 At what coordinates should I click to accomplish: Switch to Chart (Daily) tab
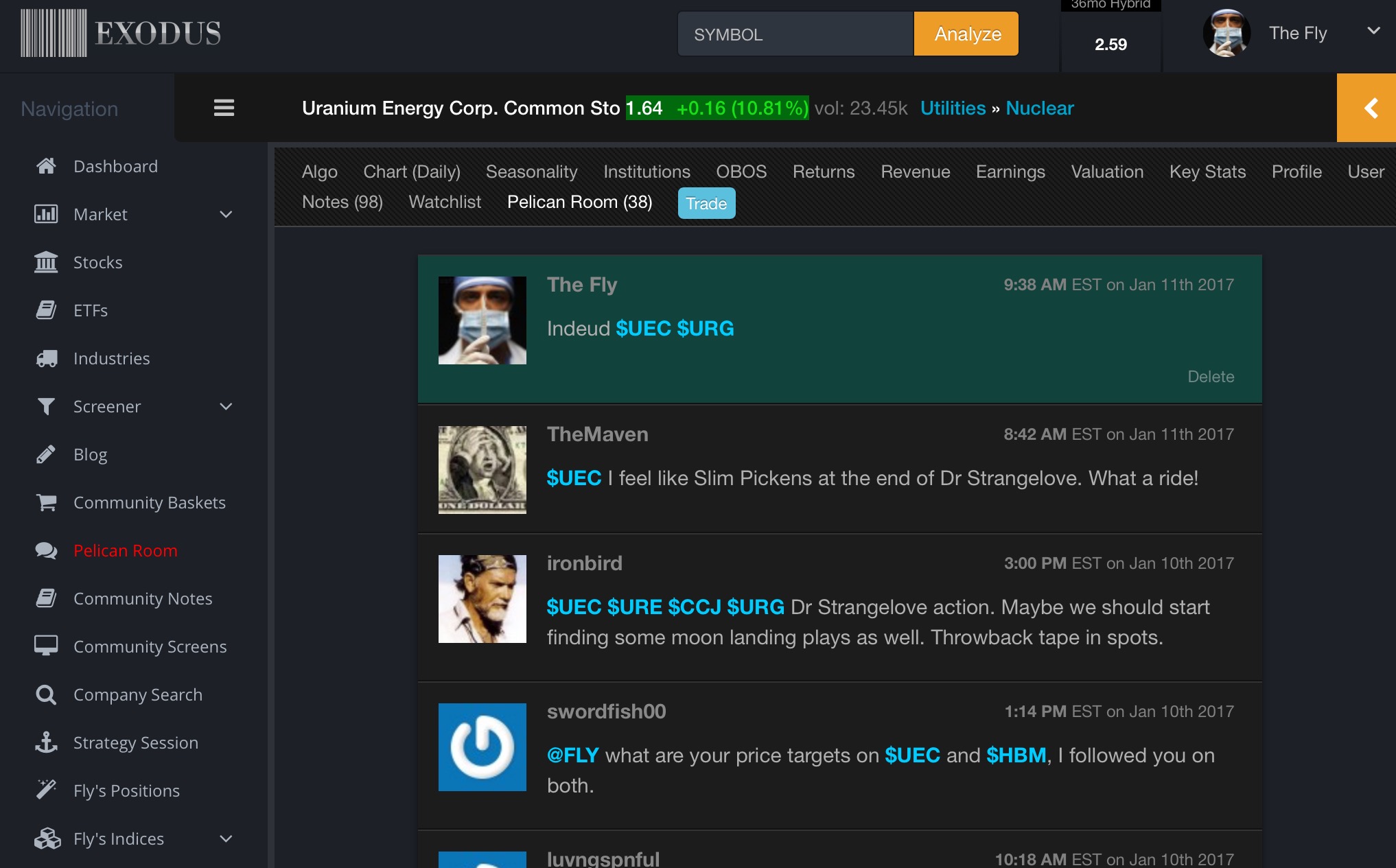412,172
